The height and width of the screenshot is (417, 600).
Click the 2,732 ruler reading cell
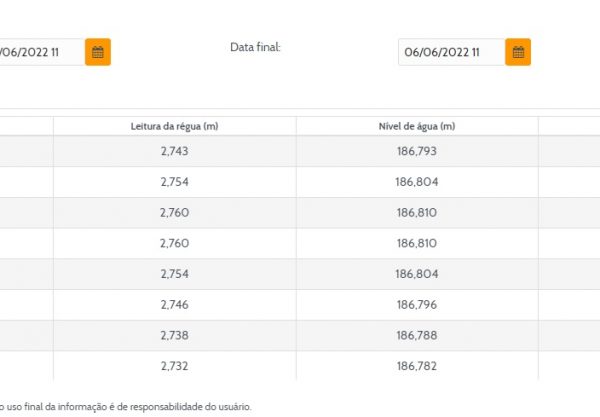click(x=174, y=366)
